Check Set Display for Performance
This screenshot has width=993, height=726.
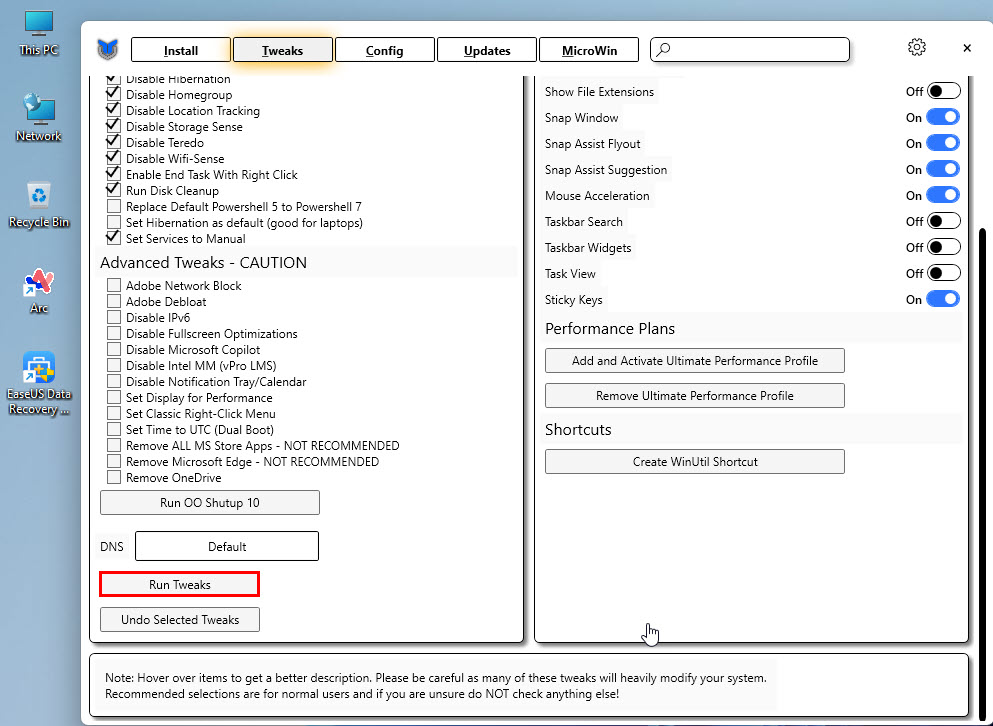113,398
